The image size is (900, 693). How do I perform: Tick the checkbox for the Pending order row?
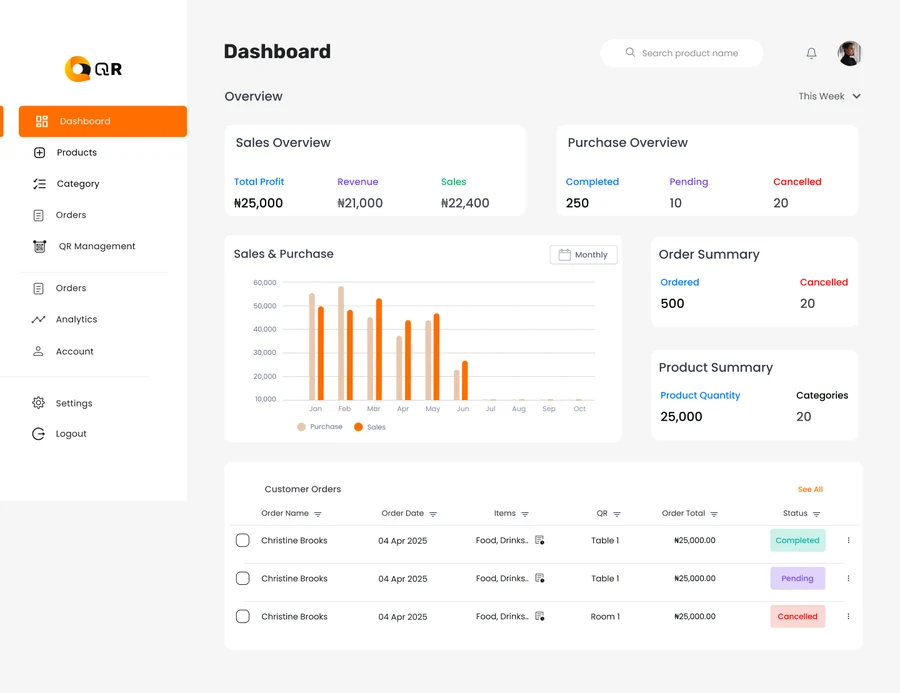point(243,578)
